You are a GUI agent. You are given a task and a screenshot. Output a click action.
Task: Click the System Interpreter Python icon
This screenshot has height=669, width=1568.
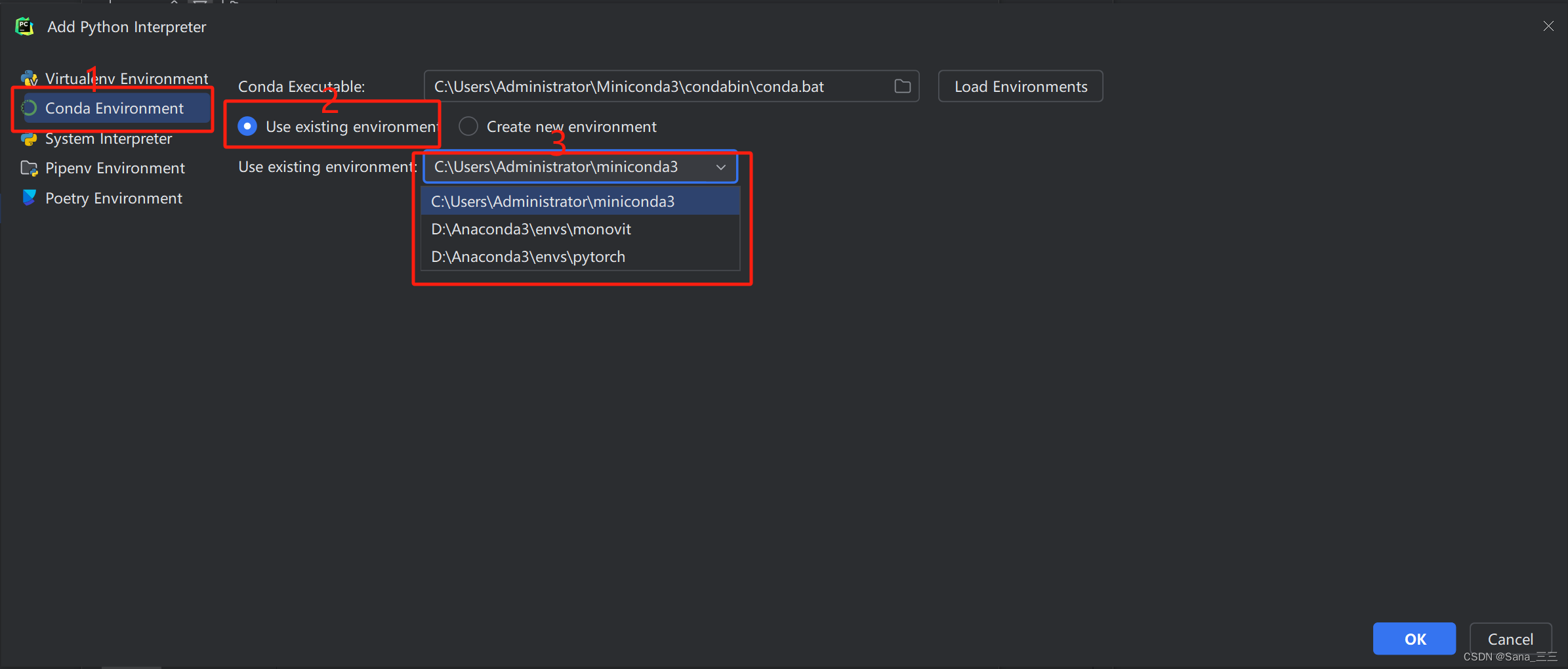29,139
